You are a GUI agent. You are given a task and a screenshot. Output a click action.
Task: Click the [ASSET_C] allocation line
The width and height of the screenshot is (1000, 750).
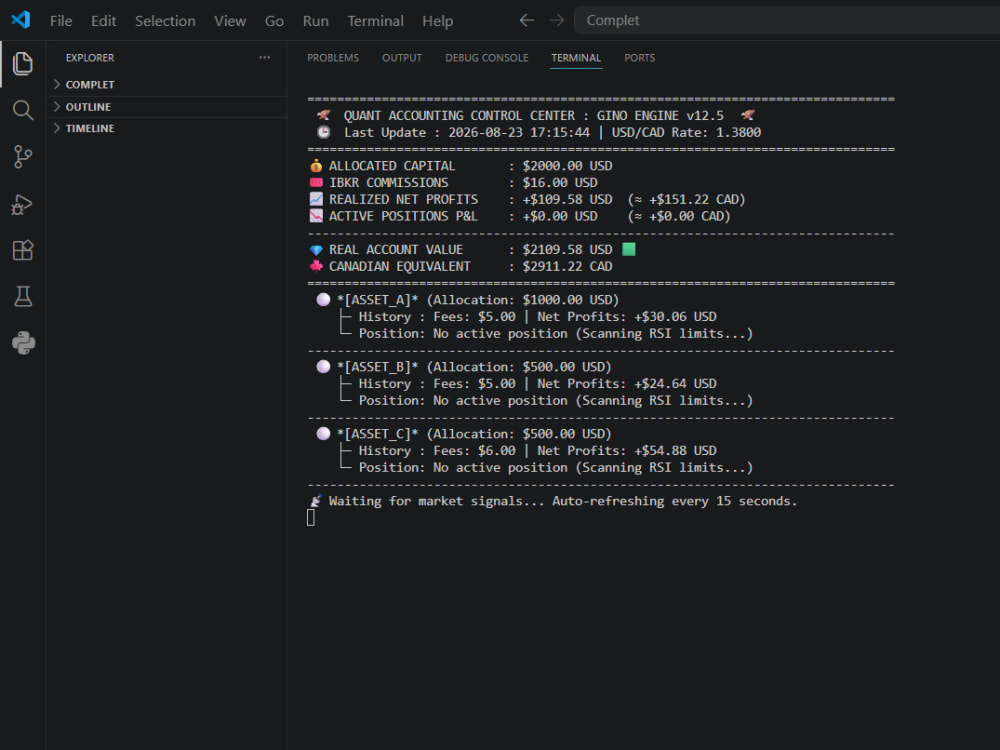pyautogui.click(x=464, y=434)
